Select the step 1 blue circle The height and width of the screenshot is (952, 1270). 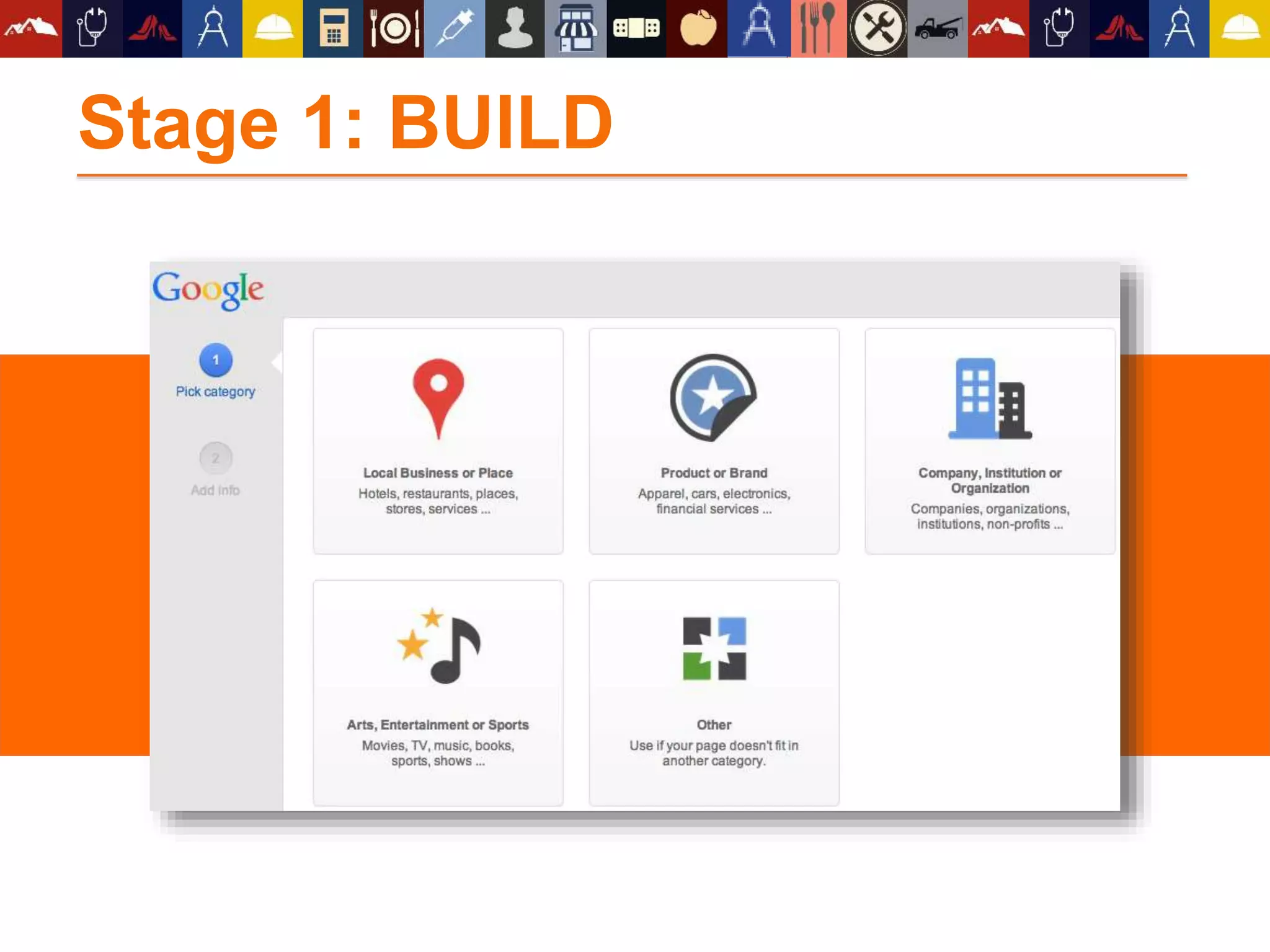click(216, 359)
